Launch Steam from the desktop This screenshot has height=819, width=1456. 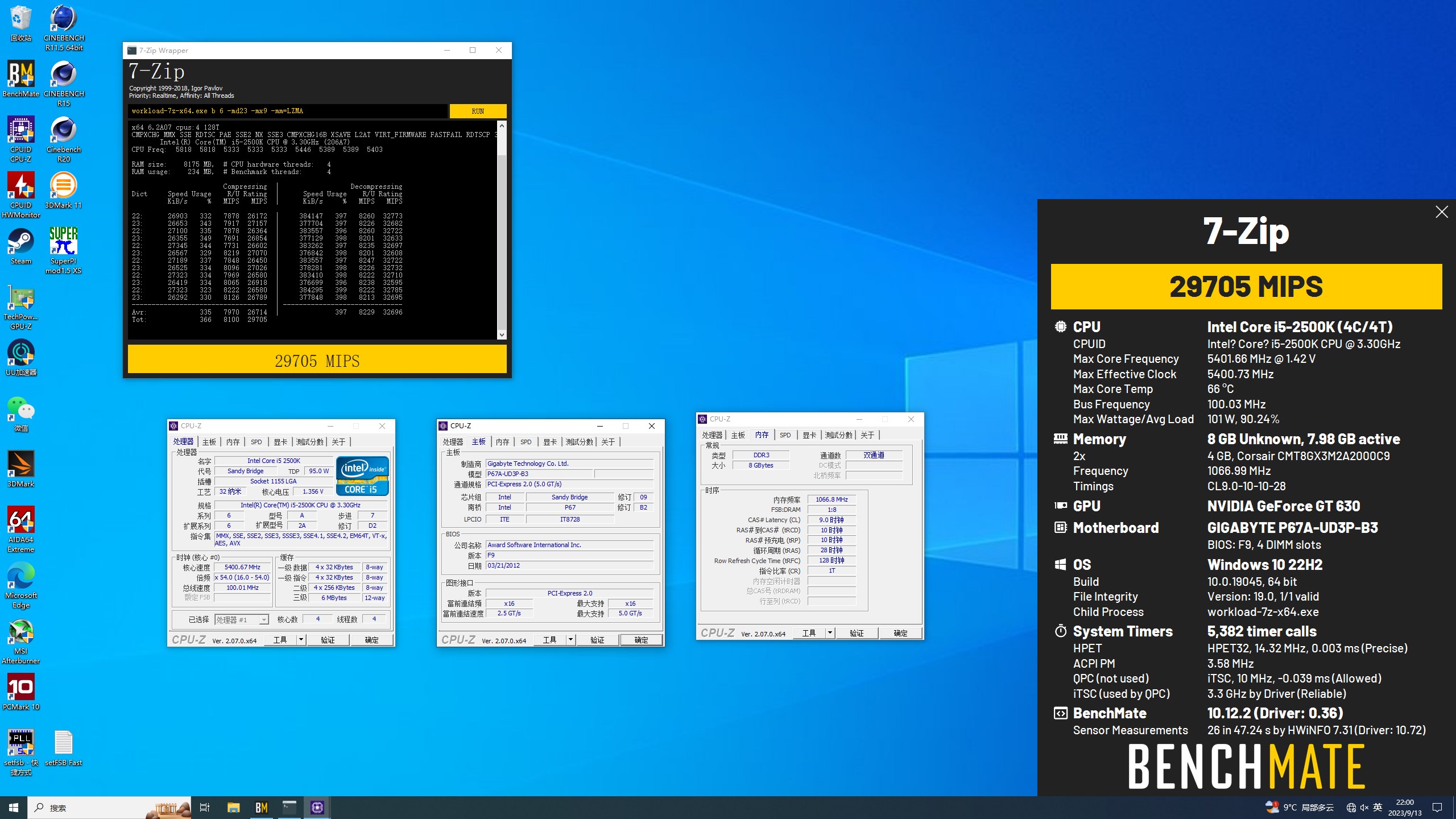[x=21, y=246]
